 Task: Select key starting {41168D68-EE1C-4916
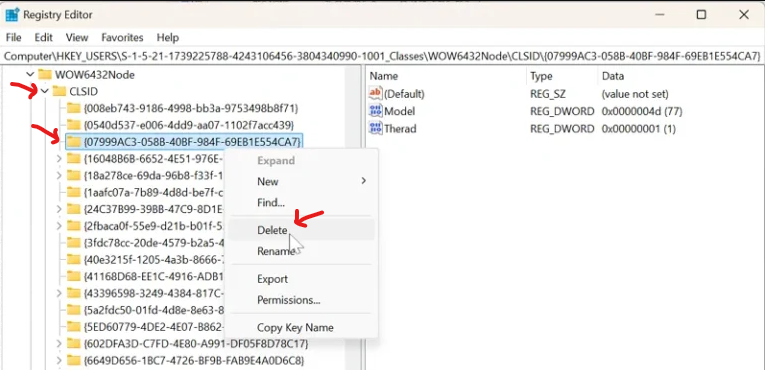click(154, 276)
